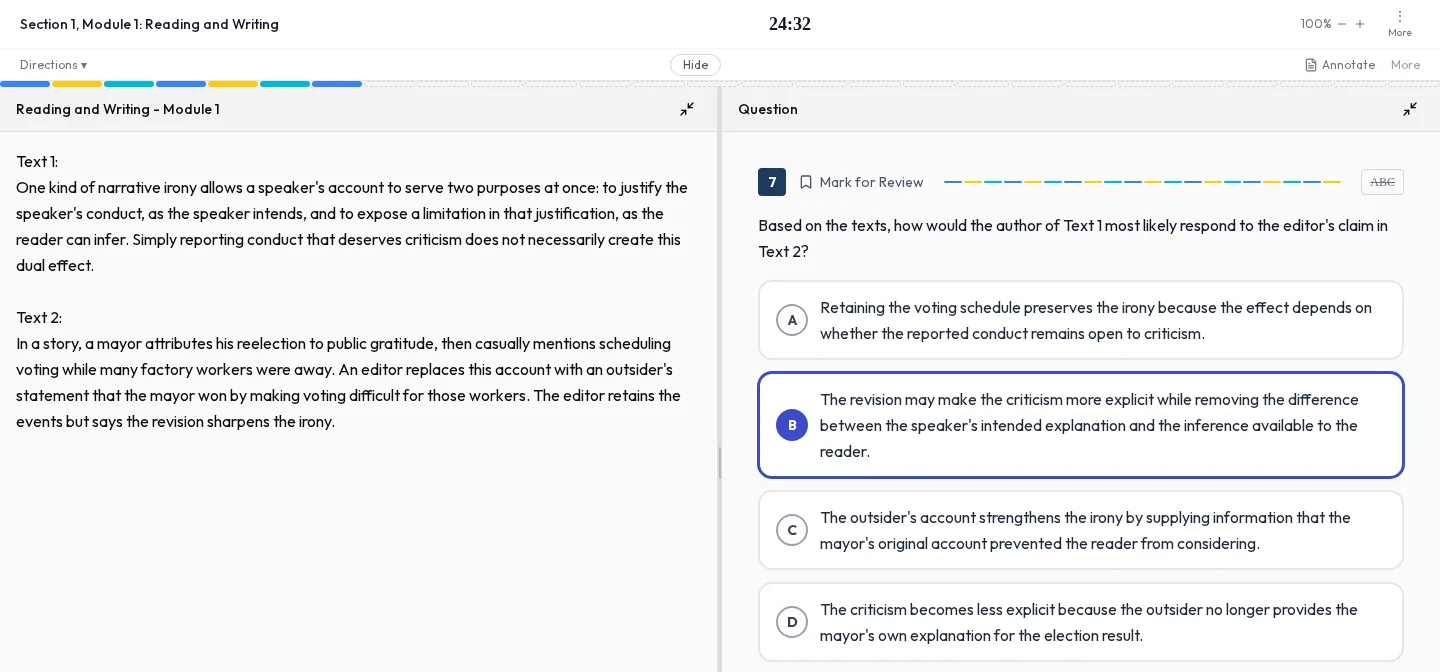Screen dimensions: 1440x672
Task: Click the 24:32 countdown timer
Action: coord(790,24)
